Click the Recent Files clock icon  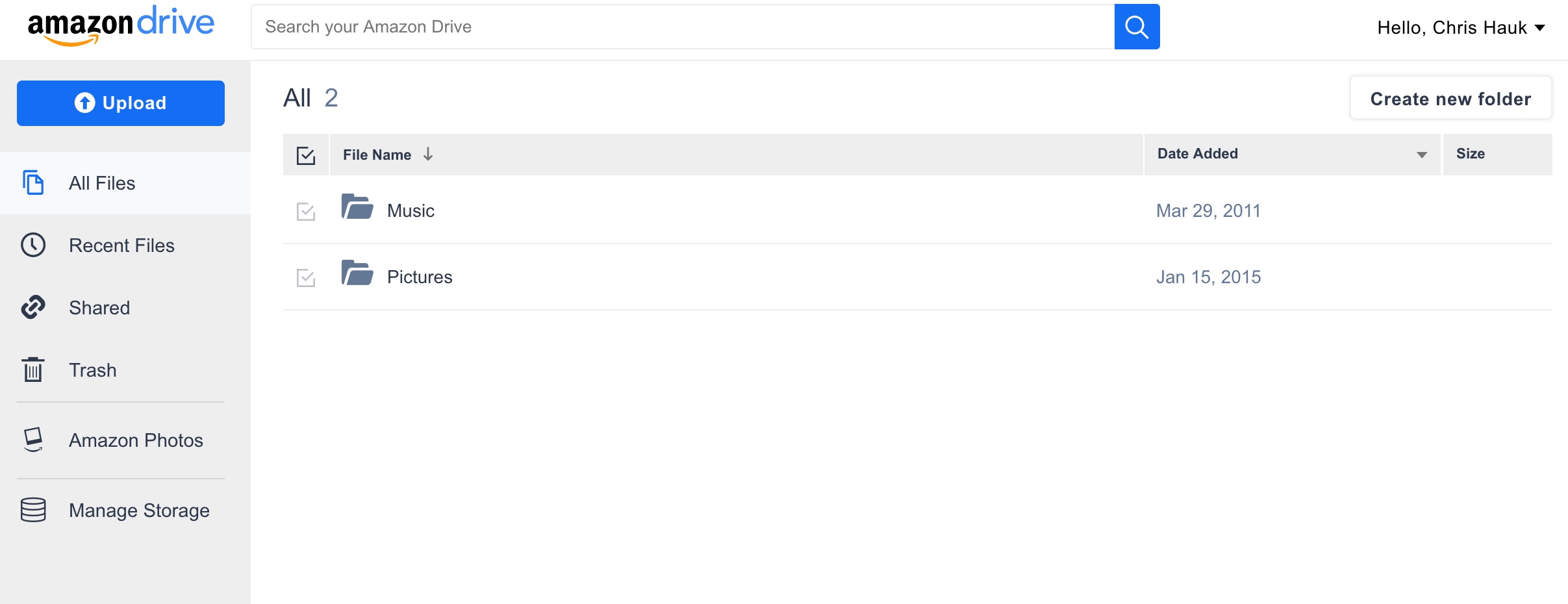(x=33, y=245)
